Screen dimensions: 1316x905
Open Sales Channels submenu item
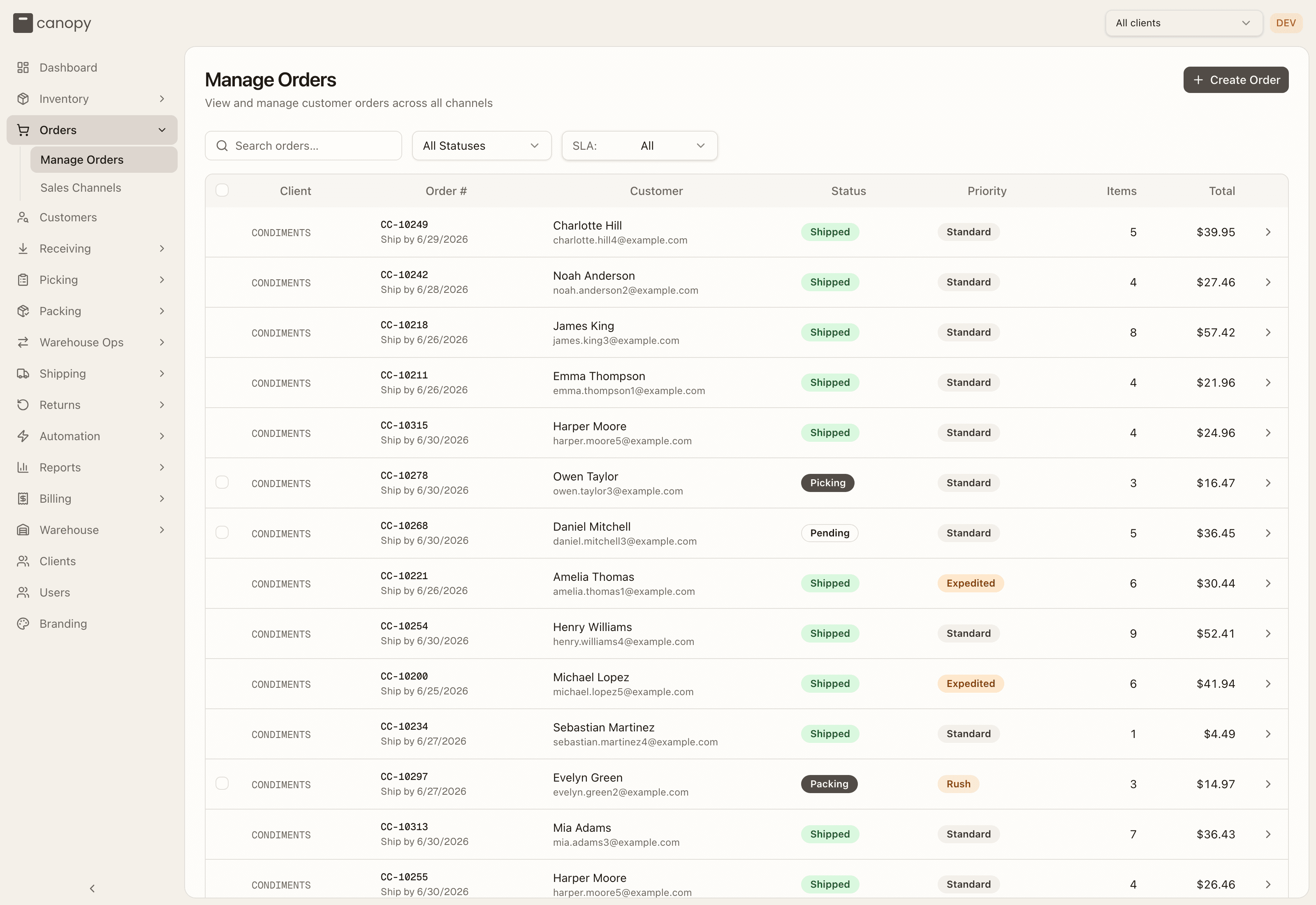[104, 188]
